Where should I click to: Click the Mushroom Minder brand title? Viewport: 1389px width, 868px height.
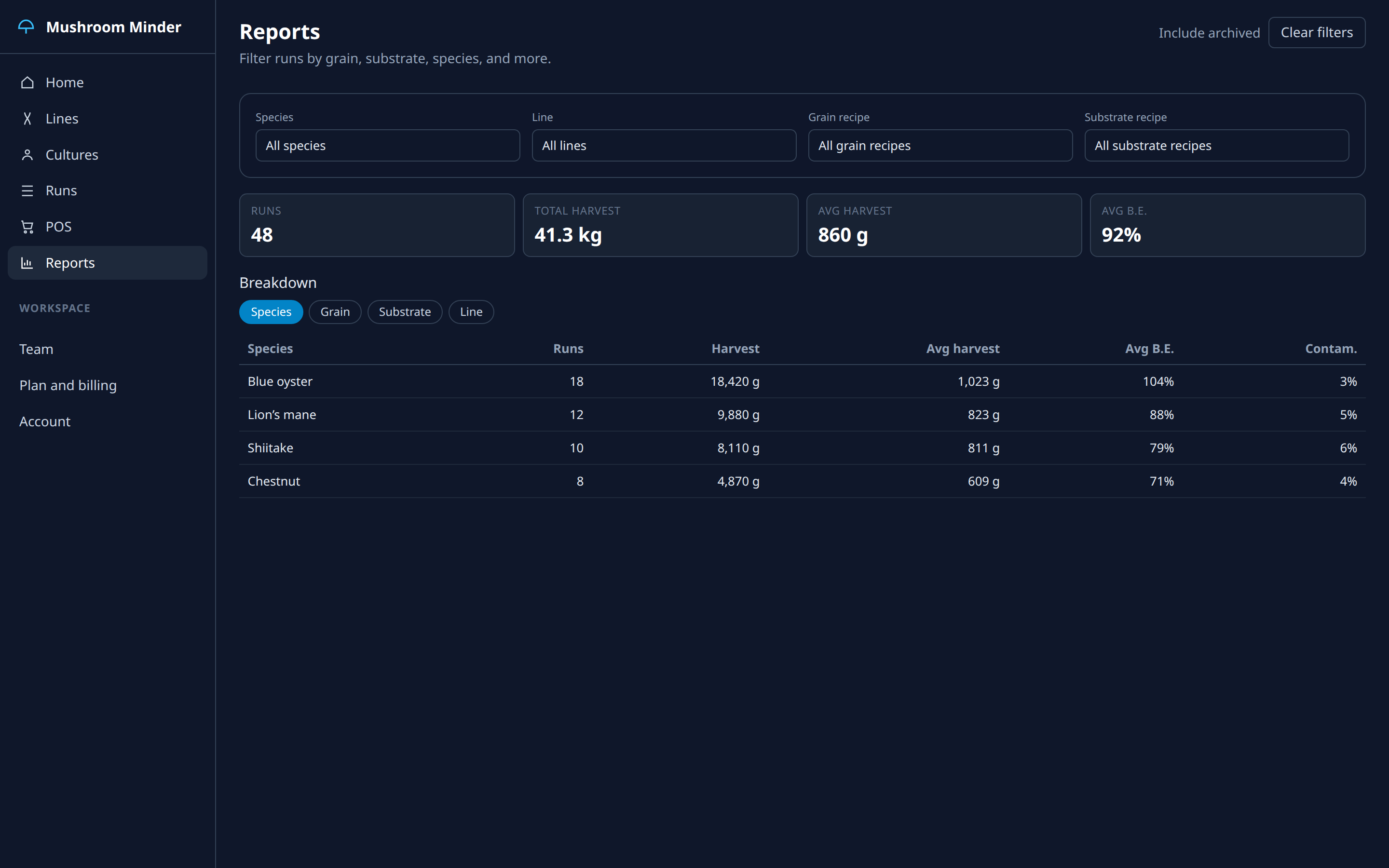pos(114,27)
